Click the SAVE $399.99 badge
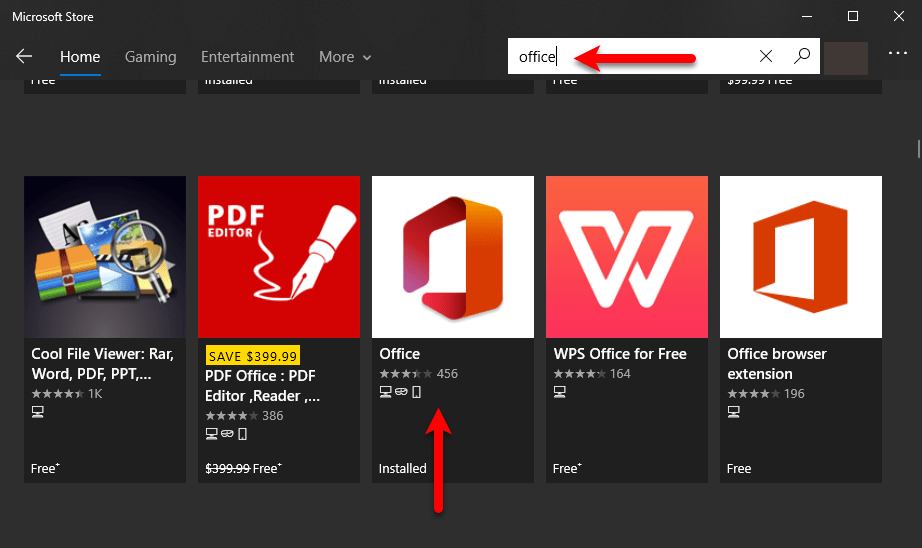 pyautogui.click(x=253, y=356)
